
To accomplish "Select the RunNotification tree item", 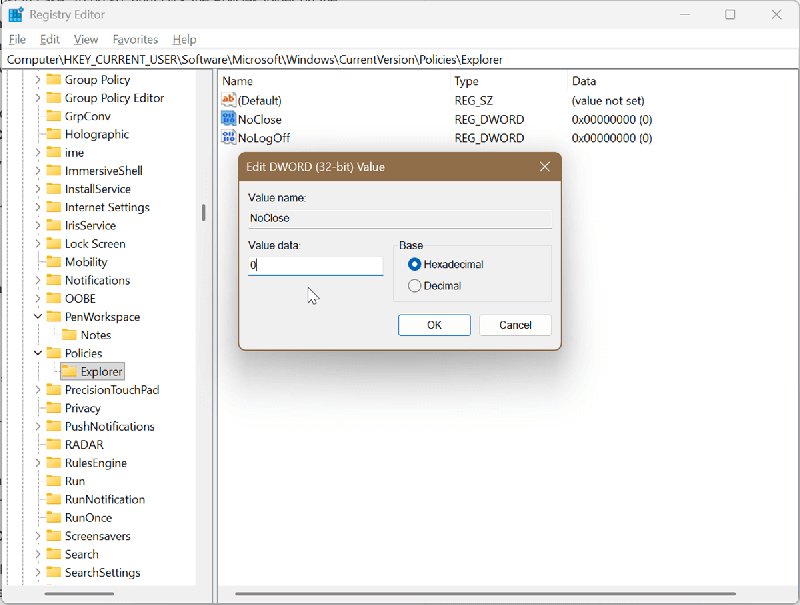I will (x=105, y=499).
